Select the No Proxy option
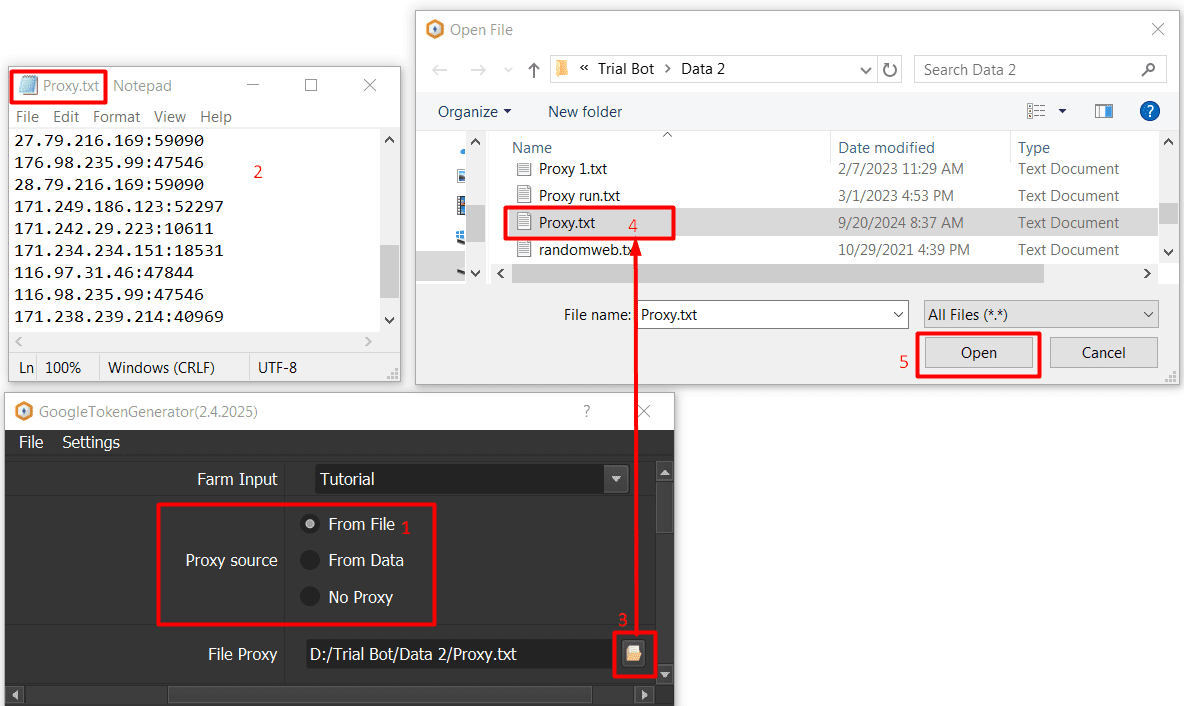 (x=310, y=596)
